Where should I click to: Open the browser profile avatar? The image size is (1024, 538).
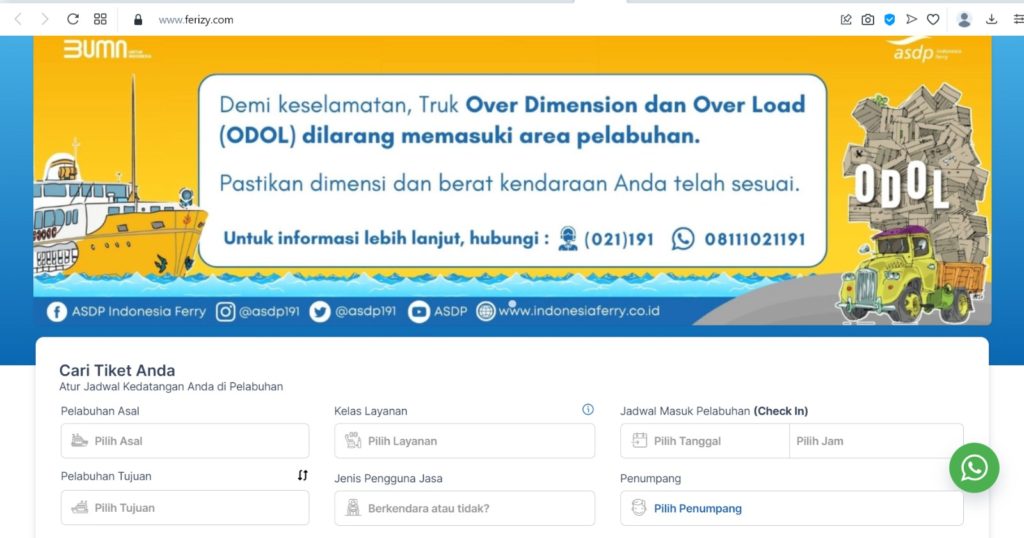pyautogui.click(x=964, y=20)
